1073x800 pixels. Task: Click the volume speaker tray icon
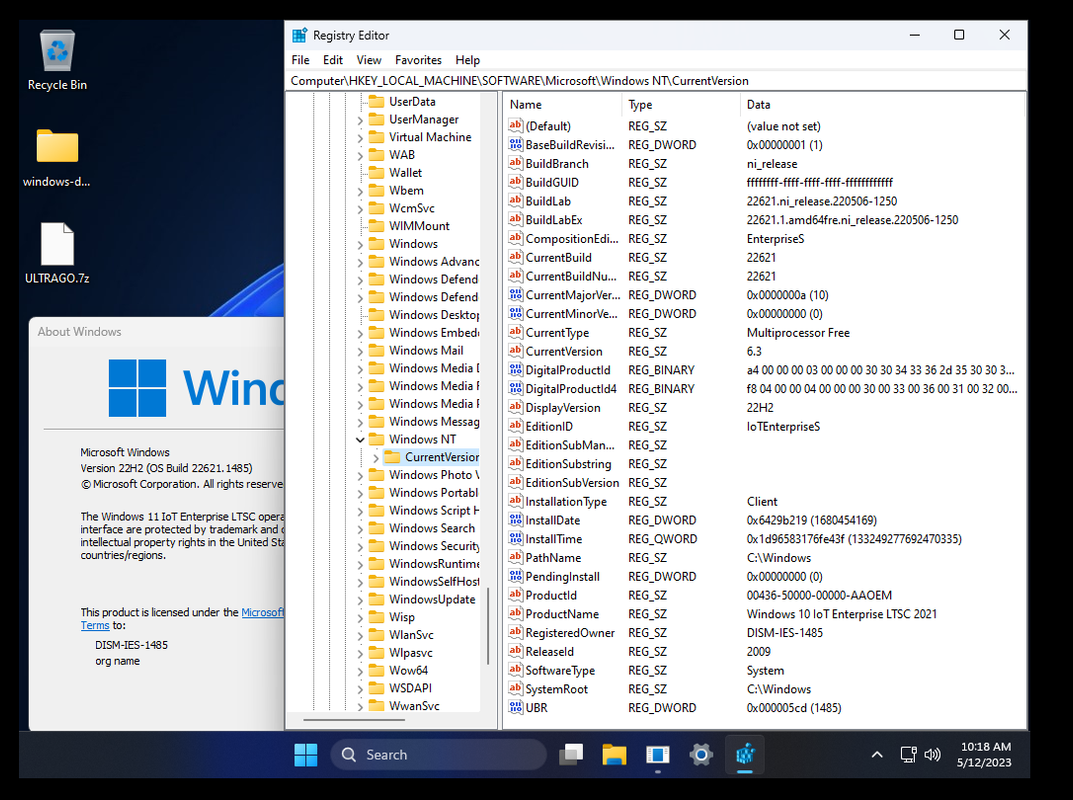point(932,754)
